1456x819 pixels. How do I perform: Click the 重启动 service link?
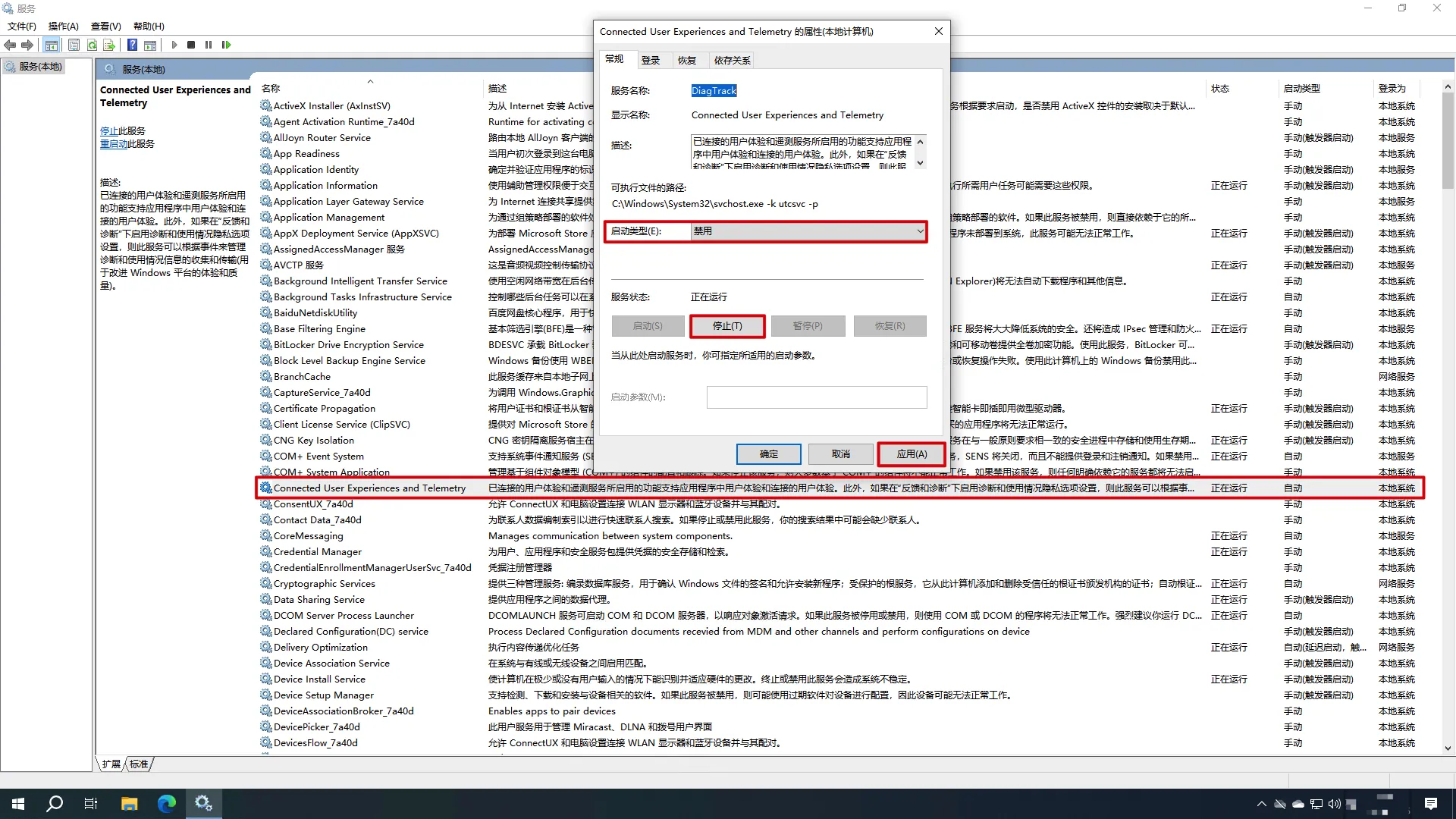[114, 144]
